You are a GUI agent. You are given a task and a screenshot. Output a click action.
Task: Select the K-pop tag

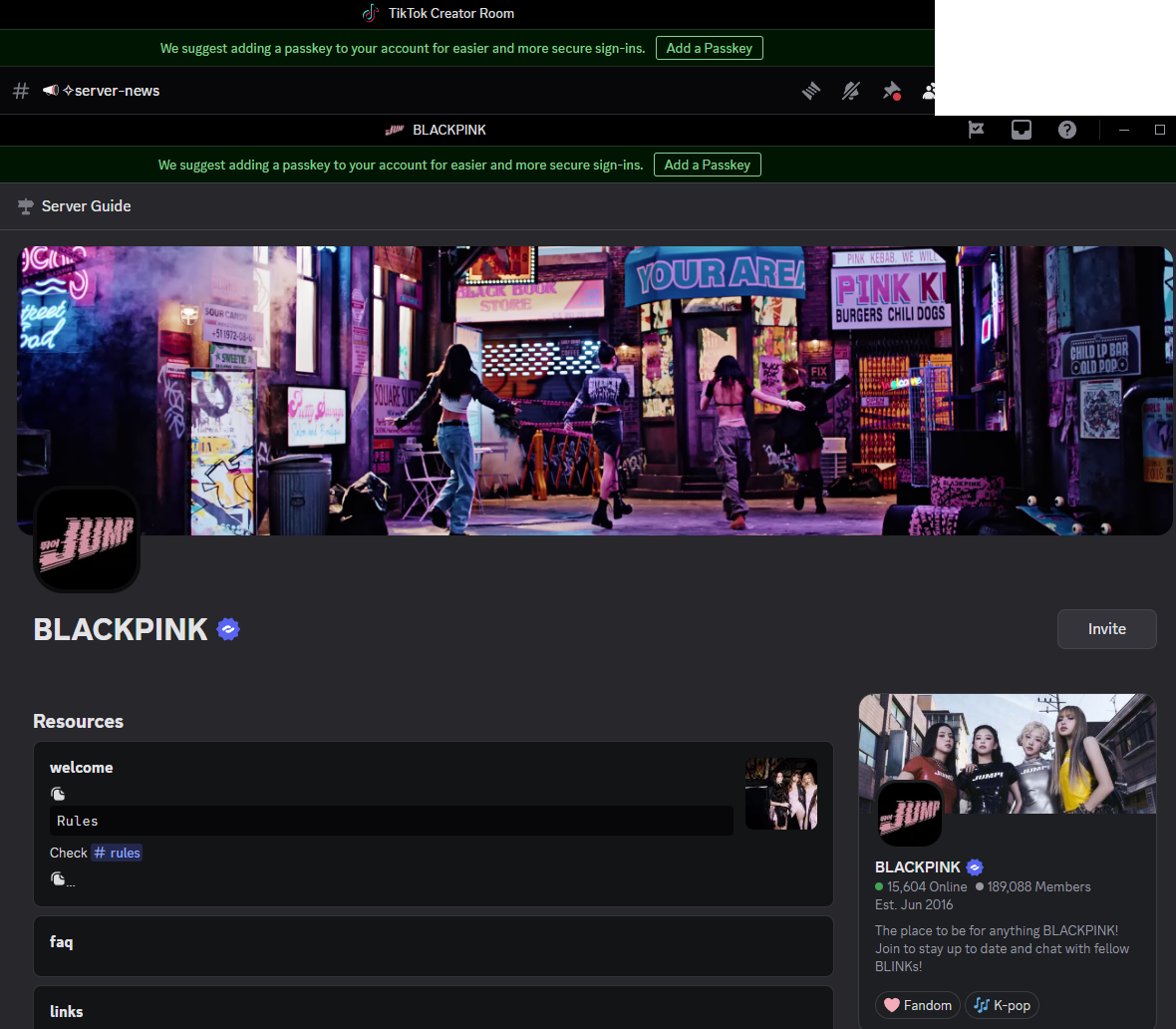pos(1002,1005)
